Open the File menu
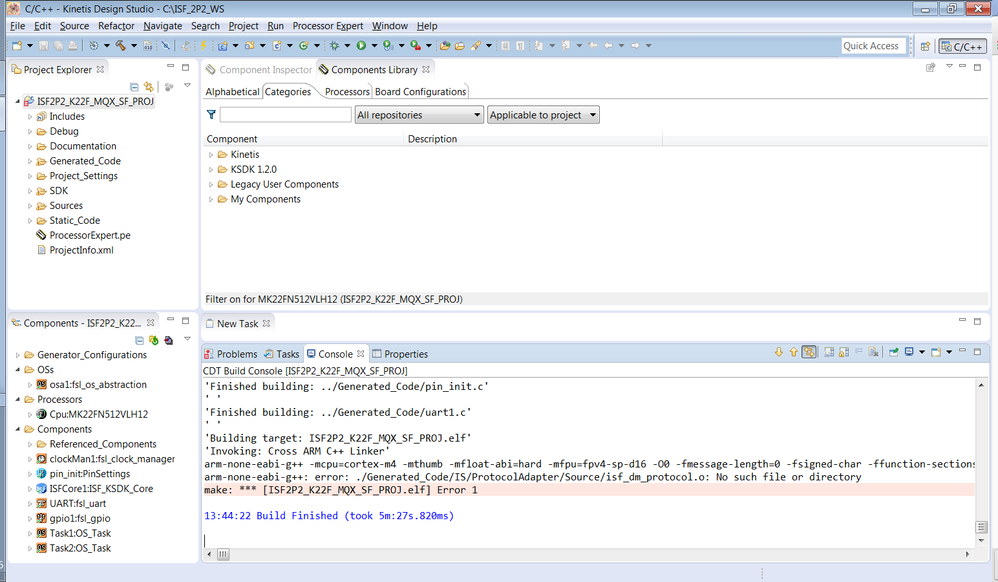 coord(17,26)
